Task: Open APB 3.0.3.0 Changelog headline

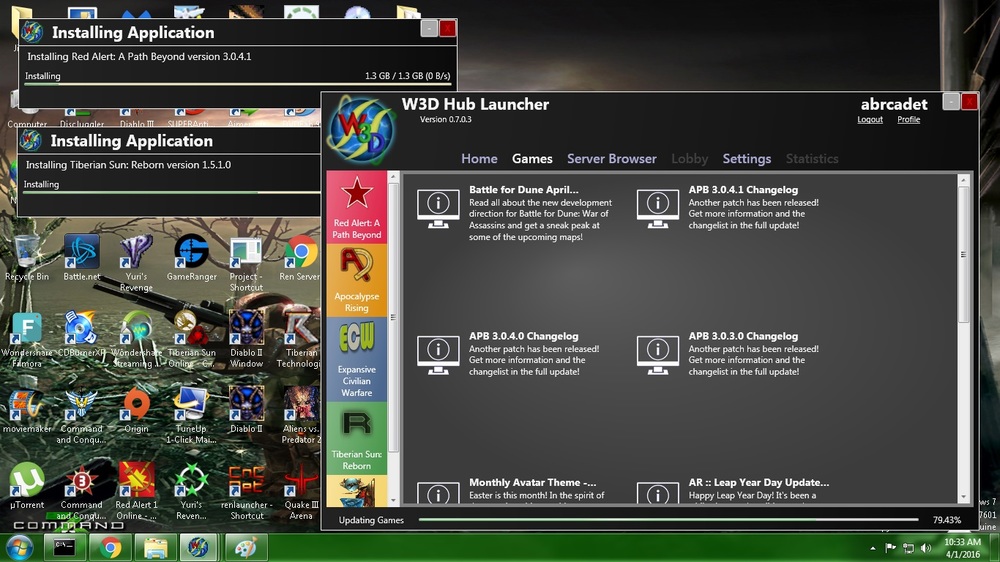Action: point(743,336)
